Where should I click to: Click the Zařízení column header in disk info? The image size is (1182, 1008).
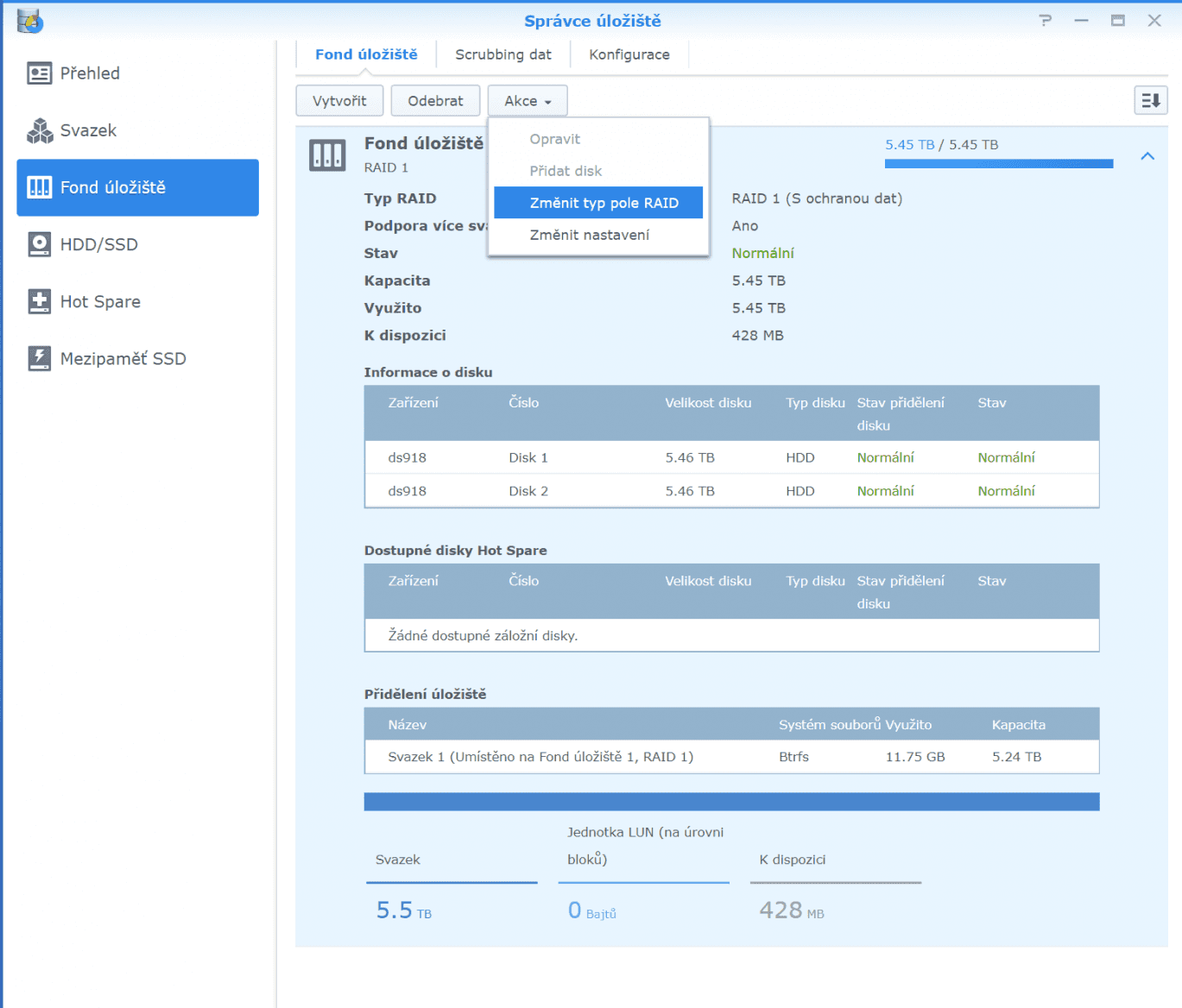point(413,403)
